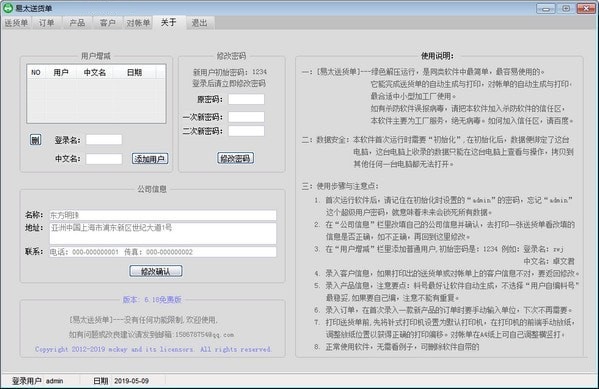Select the 对帐单 tab
The height and width of the screenshot is (389, 599).
pyautogui.click(x=138, y=23)
